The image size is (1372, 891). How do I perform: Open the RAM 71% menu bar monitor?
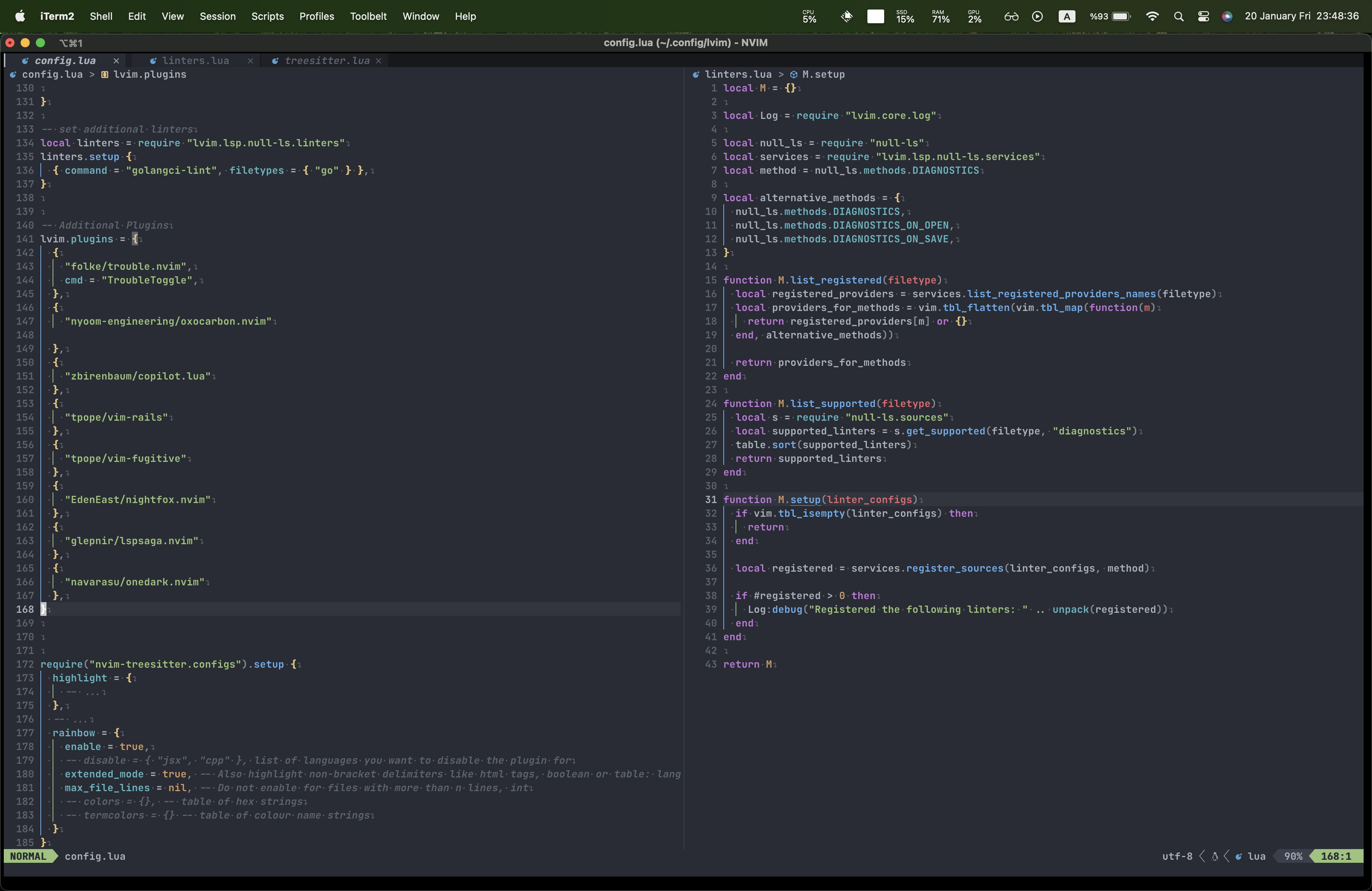941,16
